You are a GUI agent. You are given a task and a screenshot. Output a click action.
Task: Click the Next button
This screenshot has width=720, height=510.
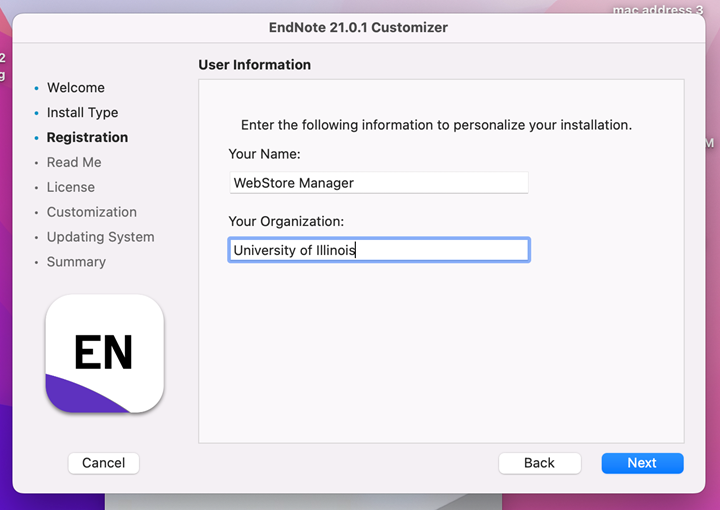coord(642,463)
